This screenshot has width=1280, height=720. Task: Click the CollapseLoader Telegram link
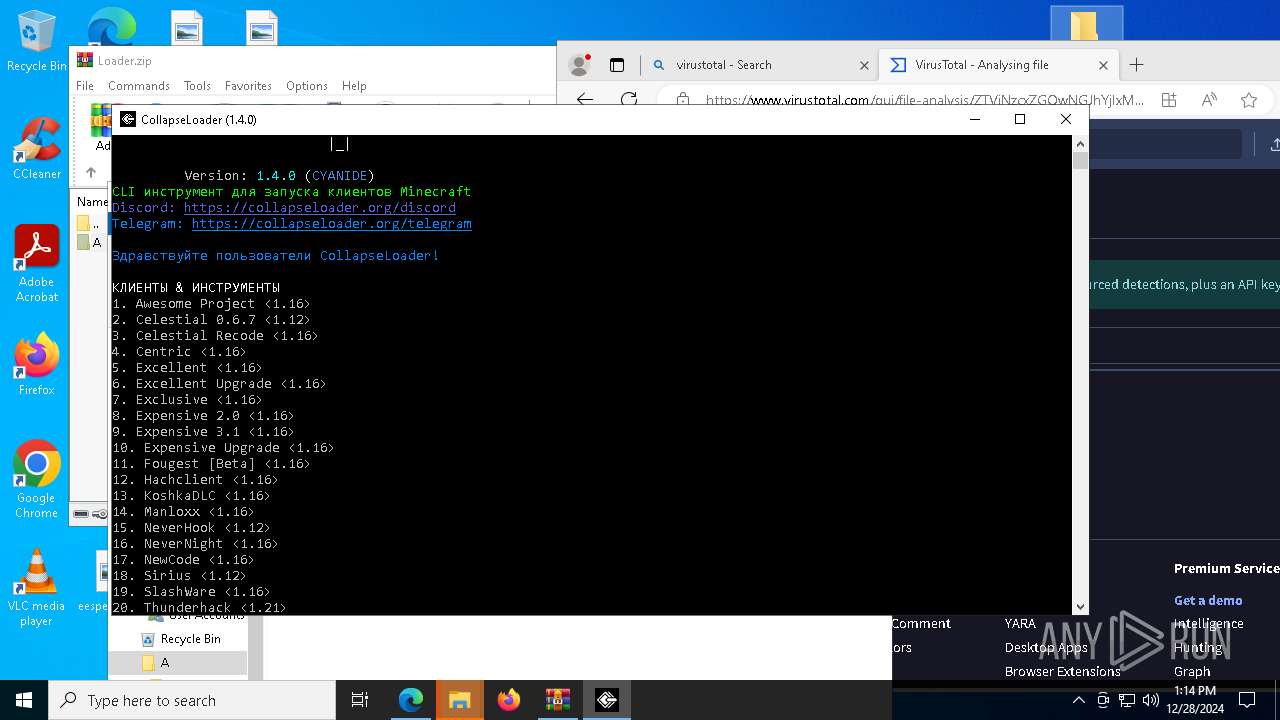tap(332, 224)
